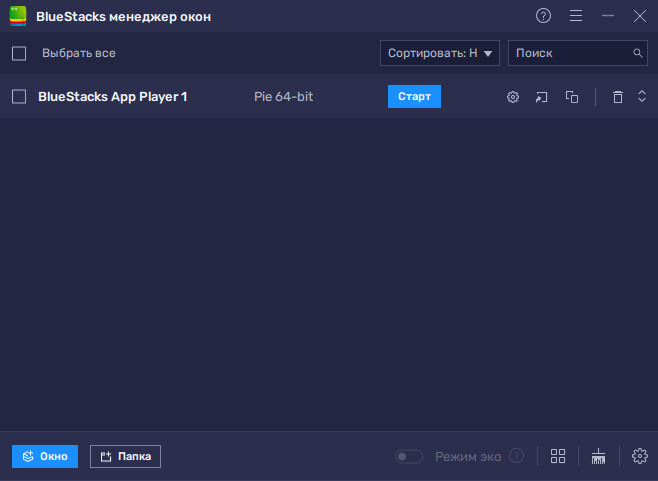Viewport: 658px width, 481px height.
Task: Click the Режим эко label
Action: pyautogui.click(x=468, y=457)
